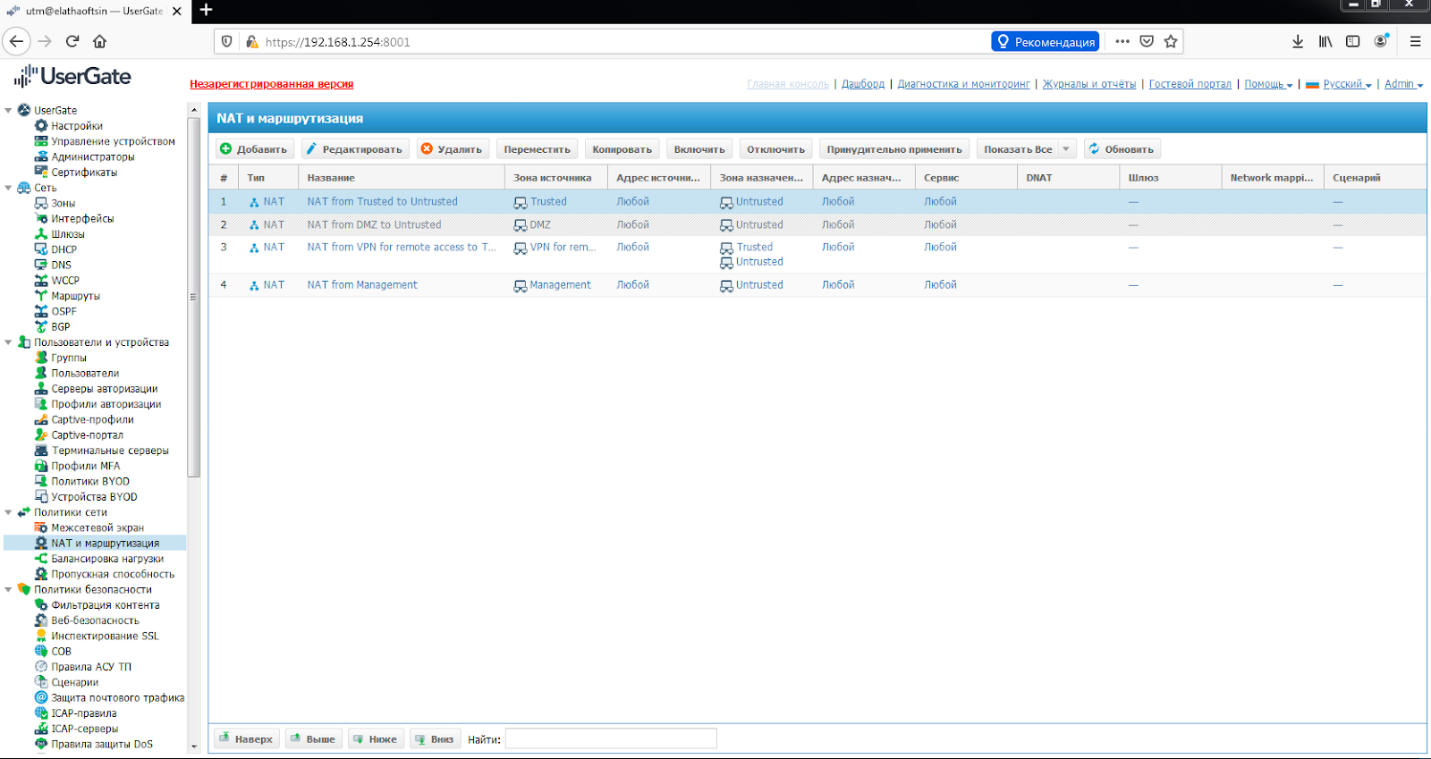The width and height of the screenshot is (1431, 759).
Task: Collapse the Сеть tree section
Action: [9, 188]
